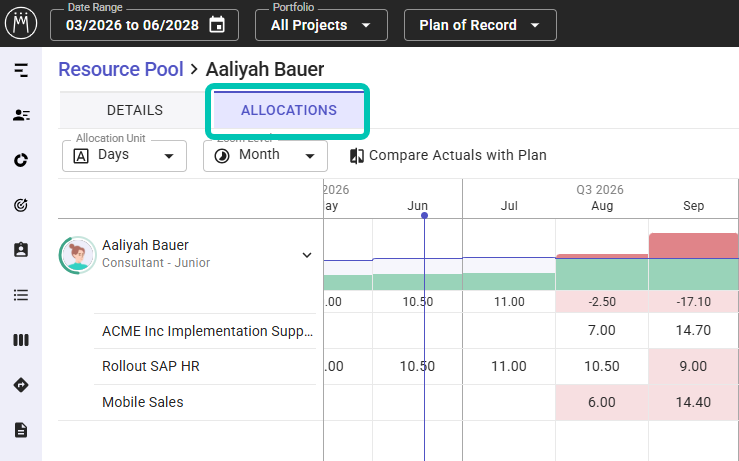The image size is (739, 461).
Task: Click Mobile Sales 6.00 in Aug
Action: point(602,402)
